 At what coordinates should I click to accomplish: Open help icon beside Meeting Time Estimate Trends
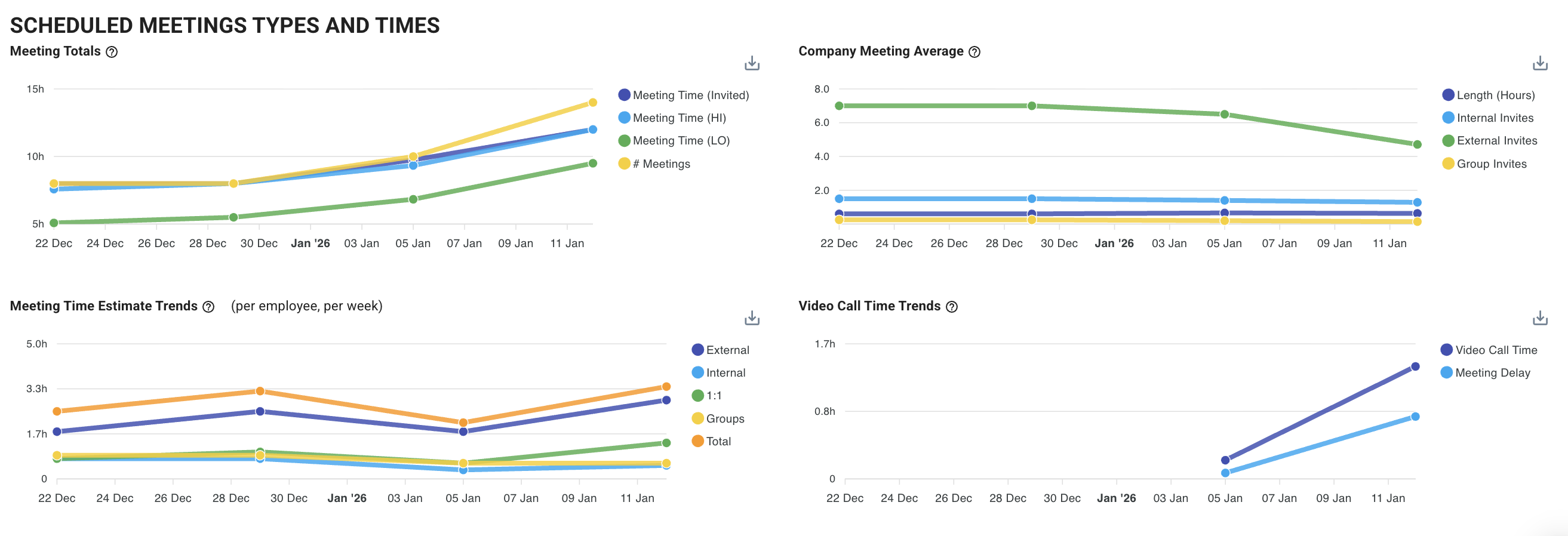coord(208,307)
